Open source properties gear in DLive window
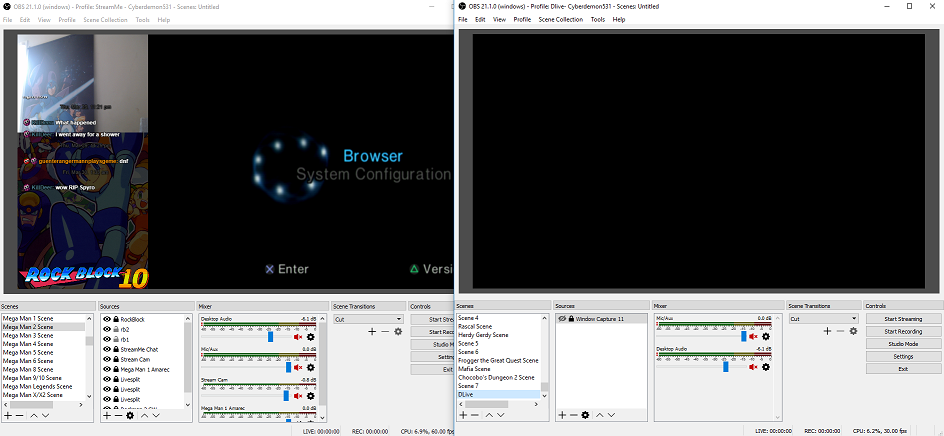This screenshot has height=436, width=944. (585, 415)
